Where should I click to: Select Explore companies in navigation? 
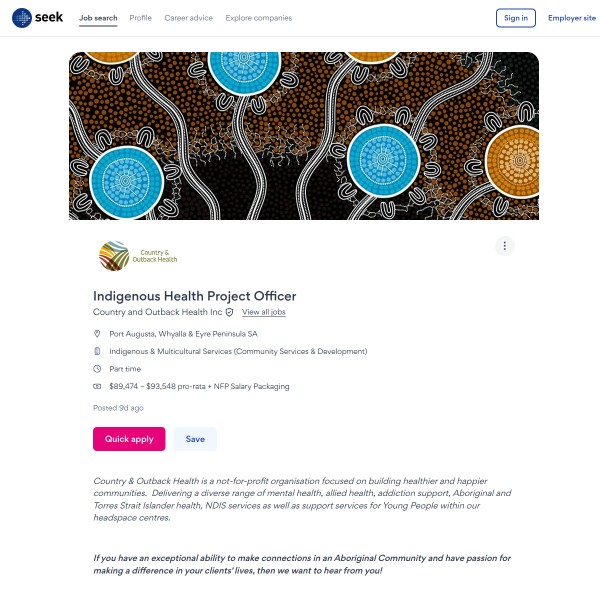coord(259,18)
